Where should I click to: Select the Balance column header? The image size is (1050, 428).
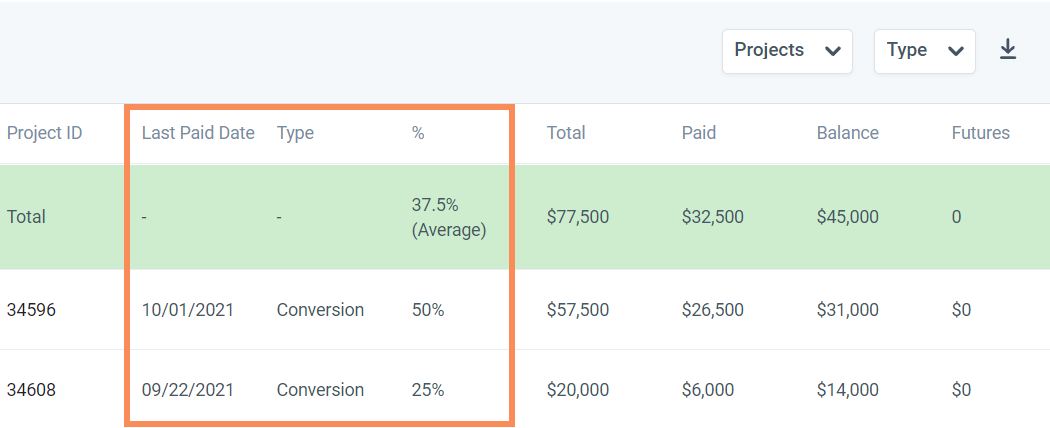point(847,133)
